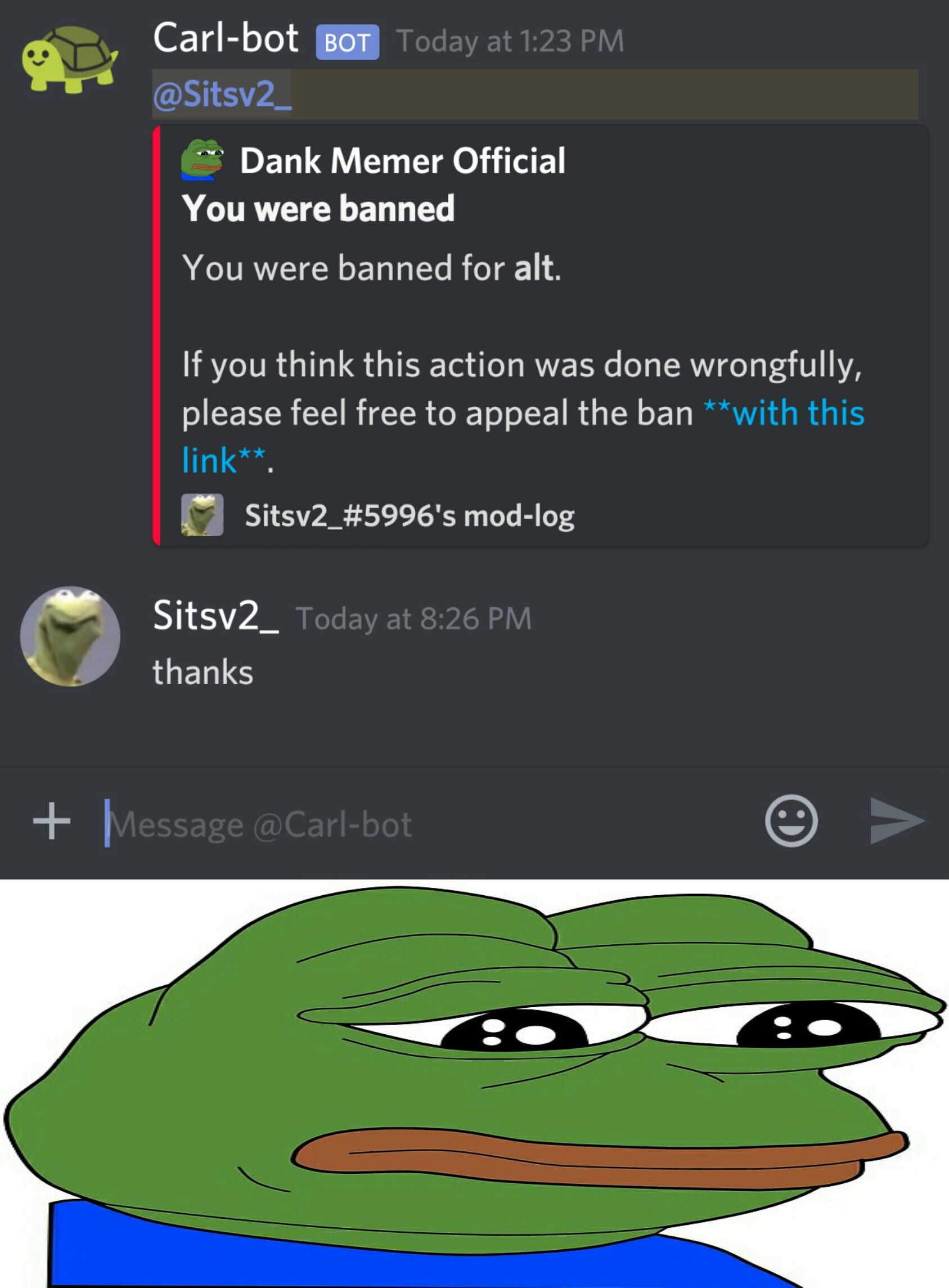This screenshot has width=949, height=1288.
Task: Select the Dank Memer Official author name
Action: click(403, 160)
